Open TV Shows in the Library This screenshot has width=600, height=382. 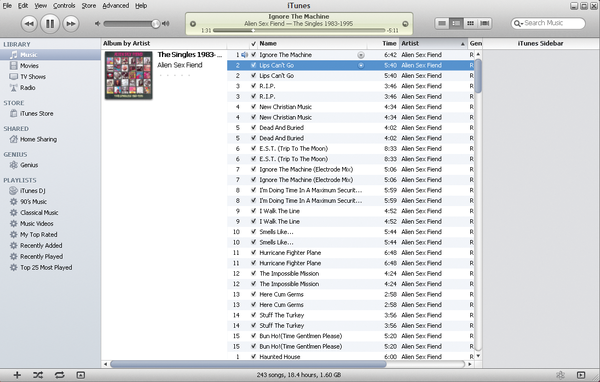(x=33, y=77)
